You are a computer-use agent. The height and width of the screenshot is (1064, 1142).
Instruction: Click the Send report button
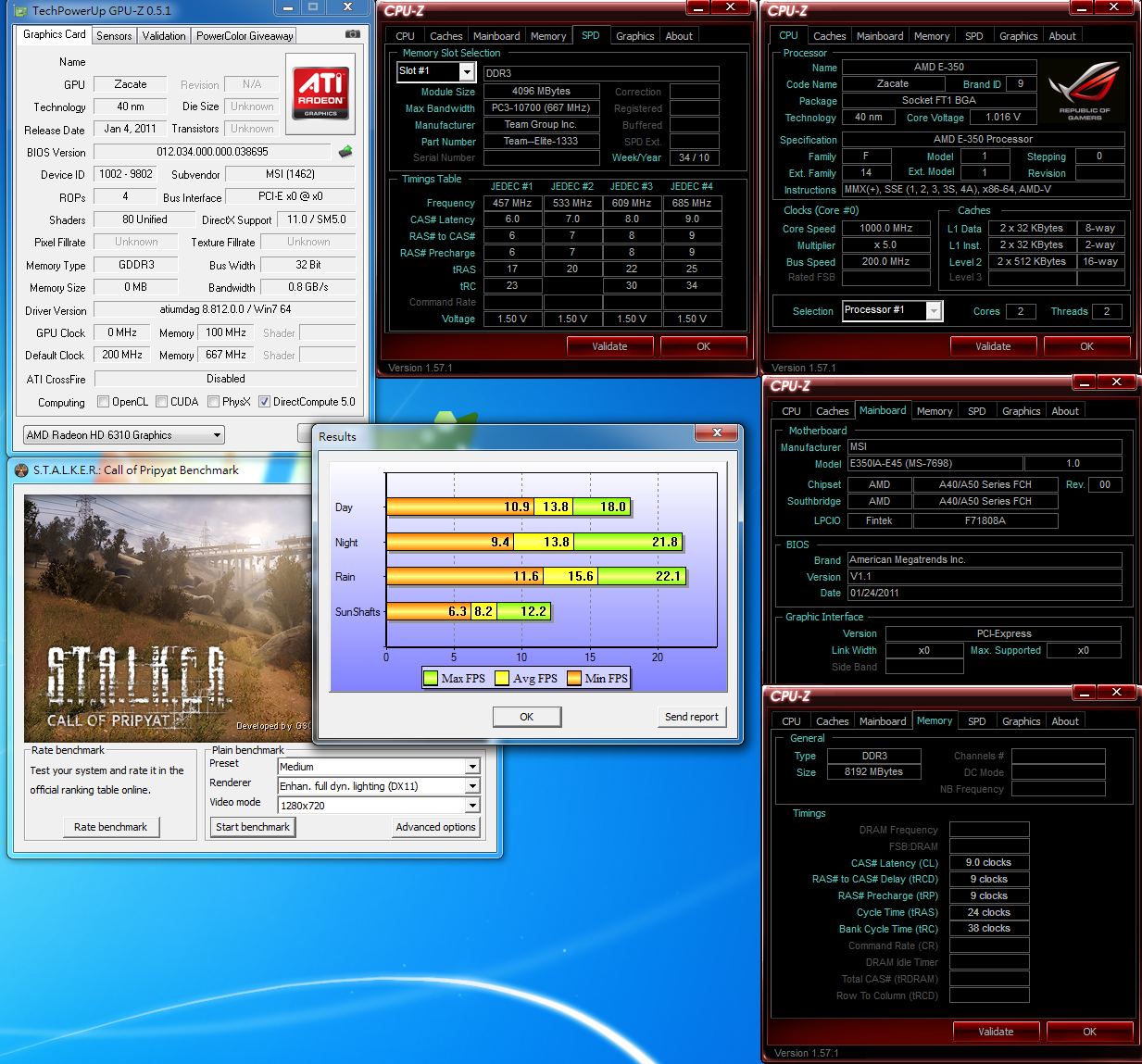[x=692, y=717]
